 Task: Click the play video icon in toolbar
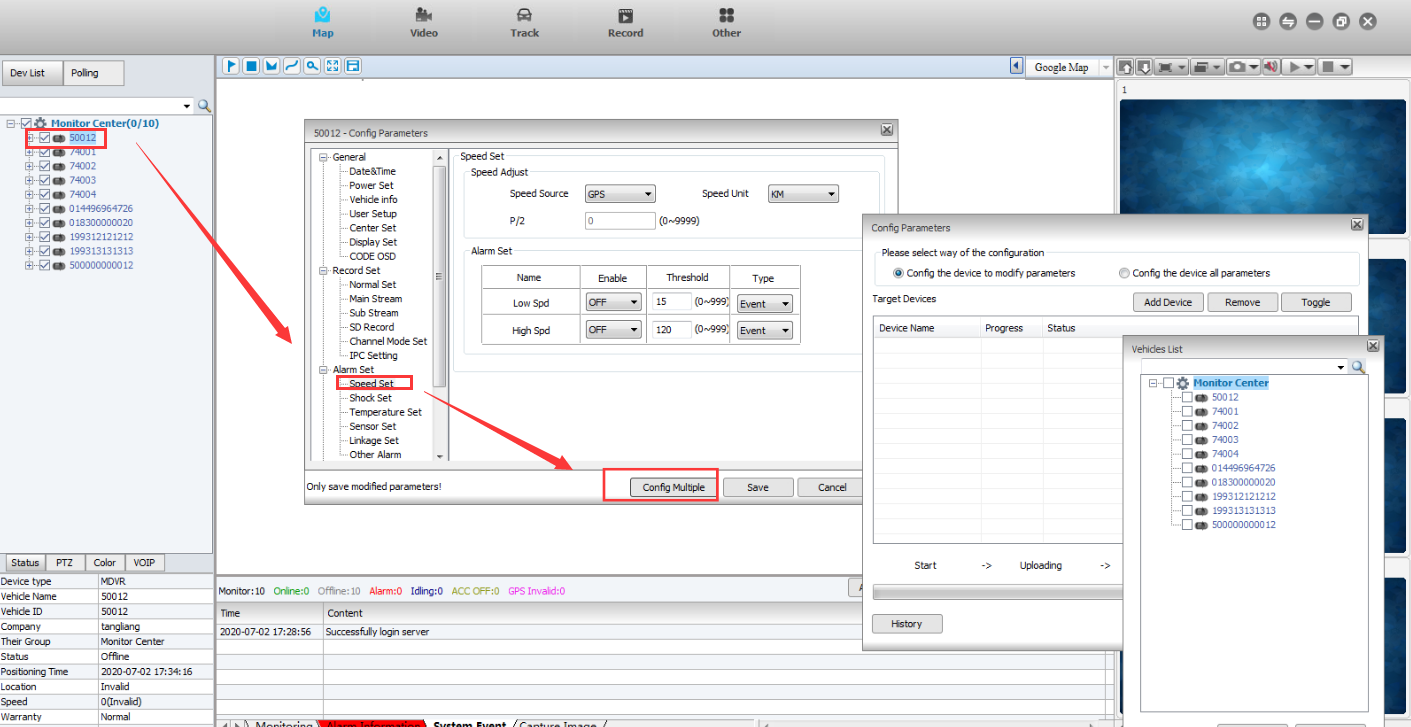1295,67
